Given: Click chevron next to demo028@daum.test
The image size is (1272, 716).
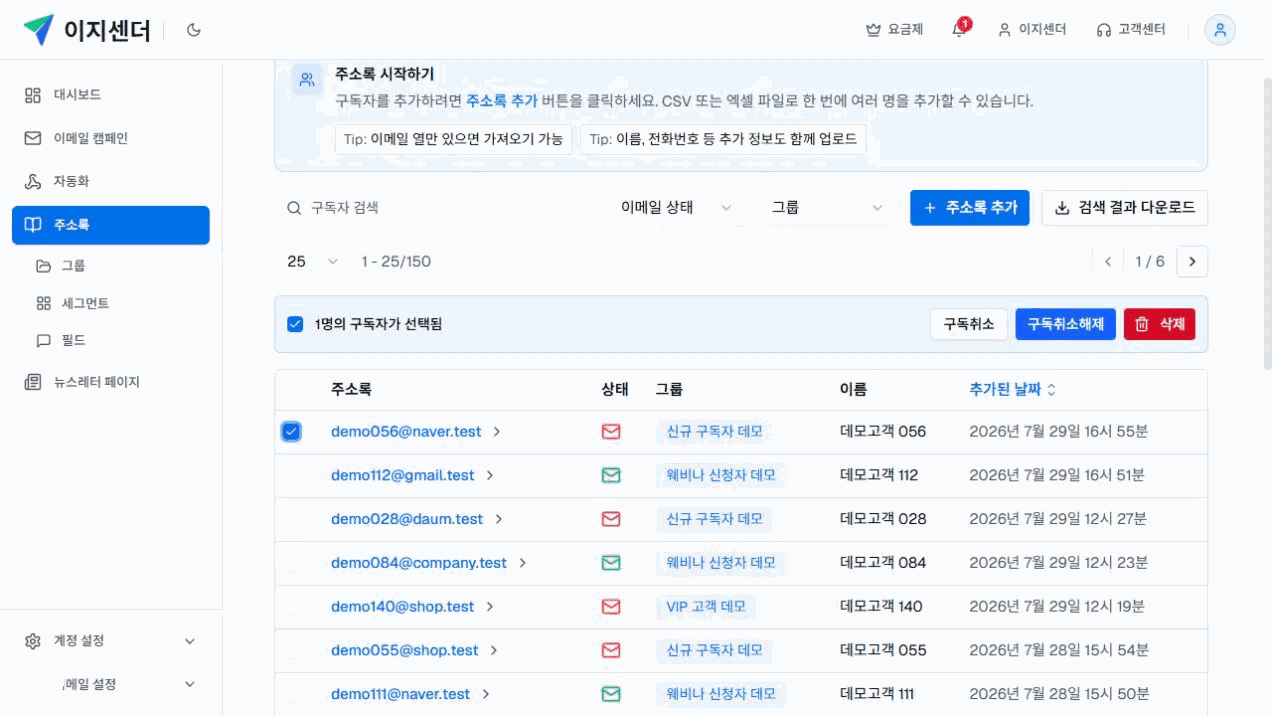Looking at the screenshot, I should pos(499,519).
